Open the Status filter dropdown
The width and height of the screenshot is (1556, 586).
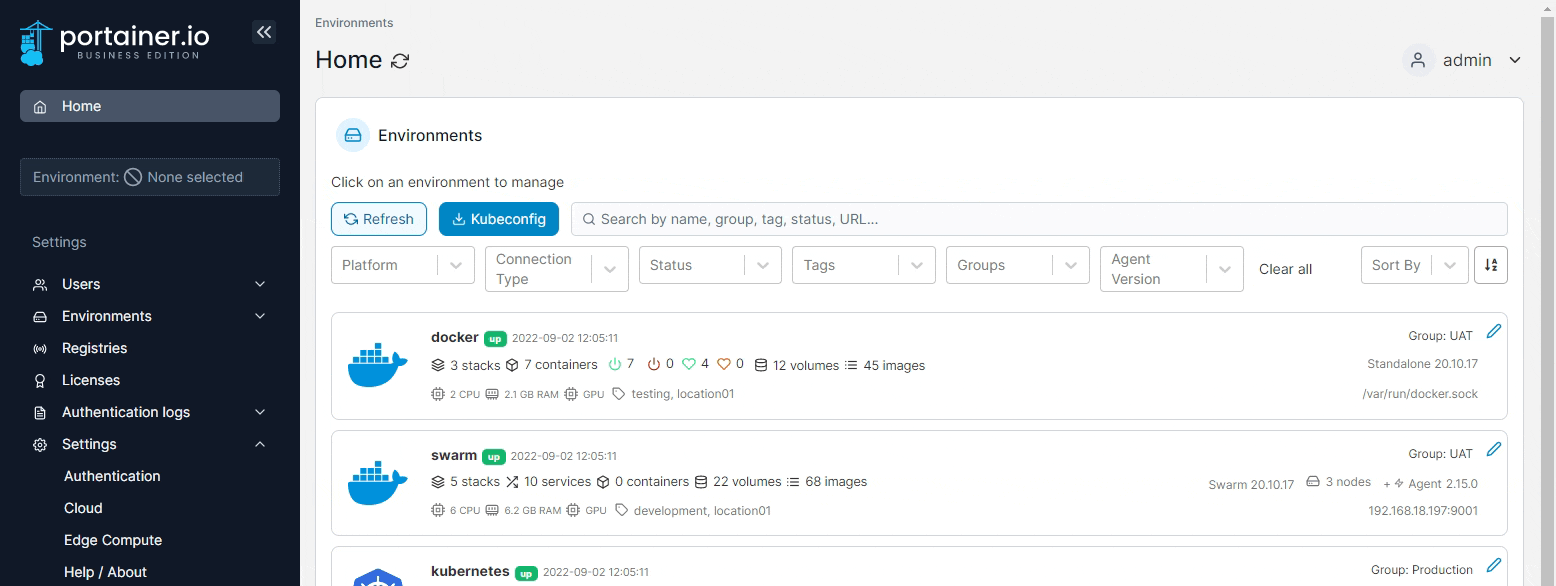710,265
